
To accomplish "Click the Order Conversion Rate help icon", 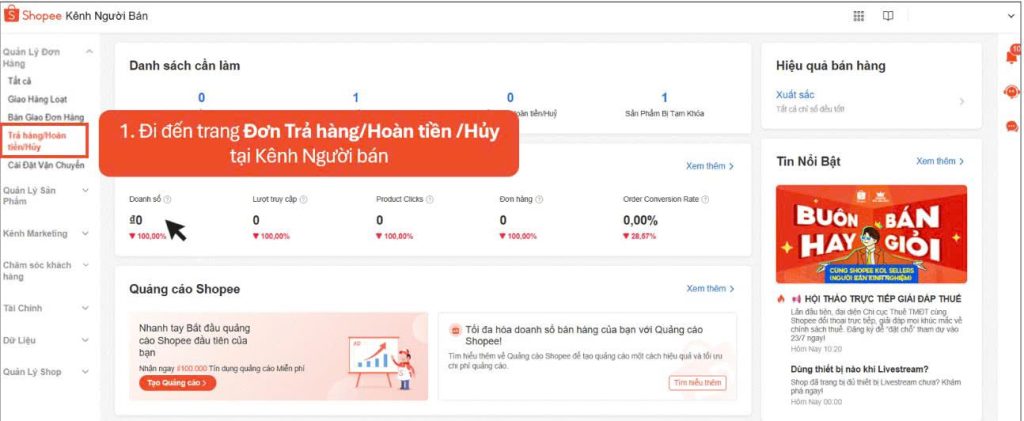I will click(706, 199).
